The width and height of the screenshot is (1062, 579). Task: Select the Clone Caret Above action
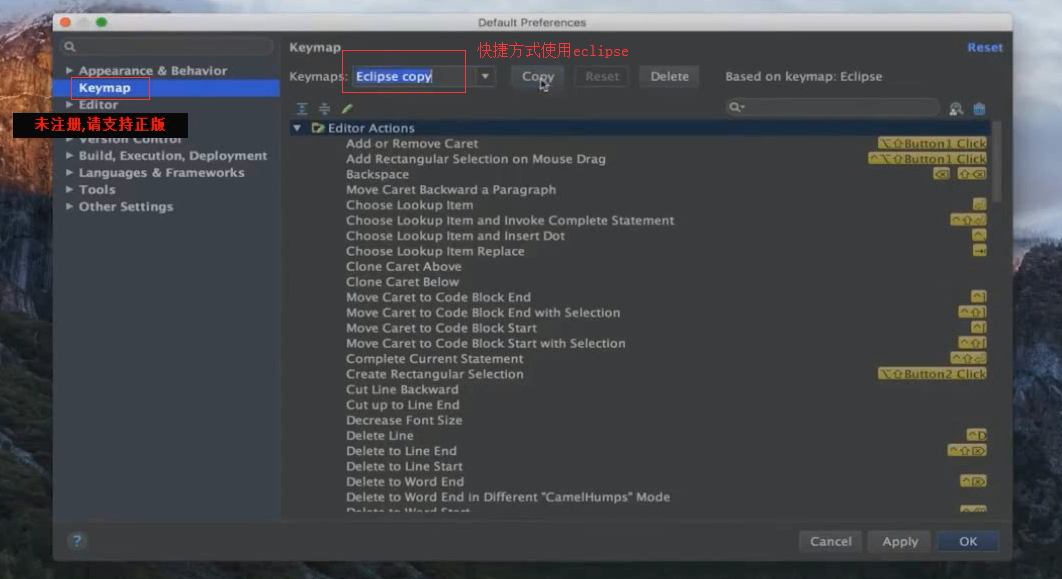[404, 267]
